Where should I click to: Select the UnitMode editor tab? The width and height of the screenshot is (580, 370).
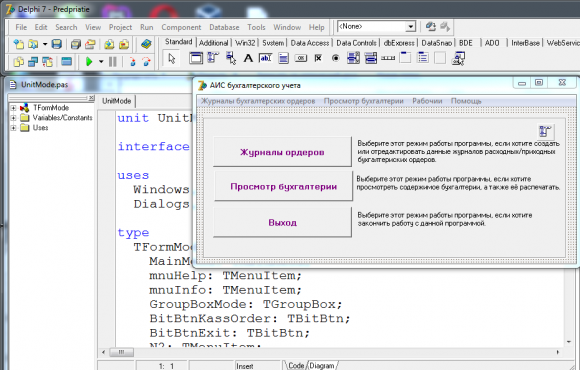[117, 101]
